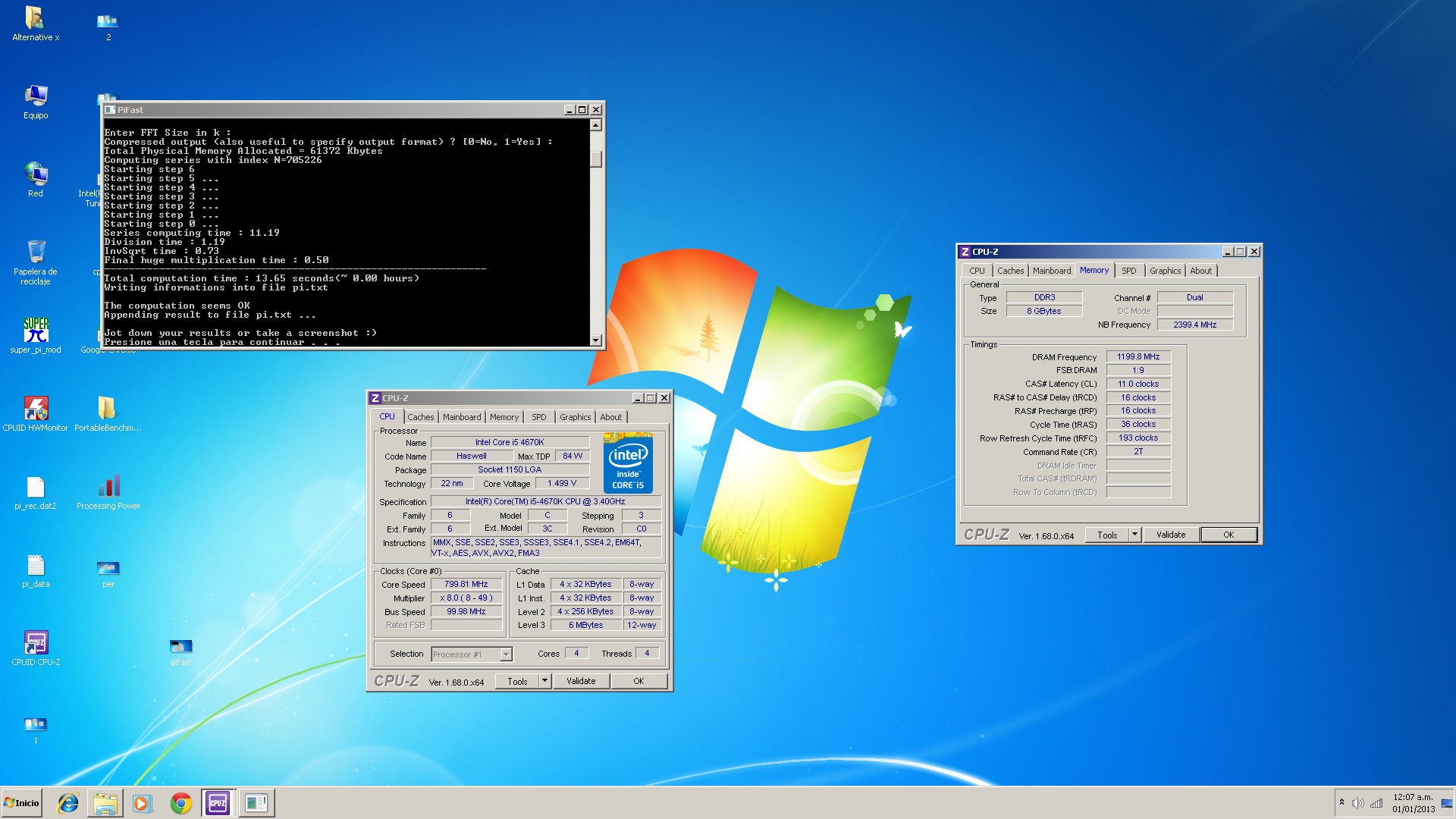Select Graphics tab in front CPU-Z window
This screenshot has width=1456, height=819.
click(576, 417)
